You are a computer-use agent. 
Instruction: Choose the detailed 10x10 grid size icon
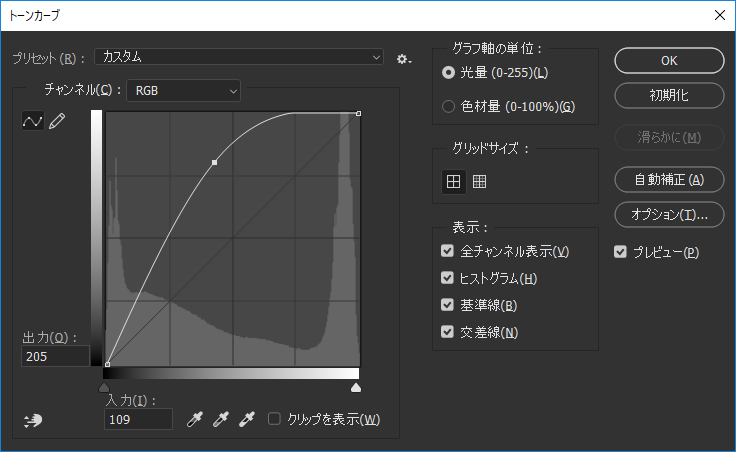click(479, 181)
